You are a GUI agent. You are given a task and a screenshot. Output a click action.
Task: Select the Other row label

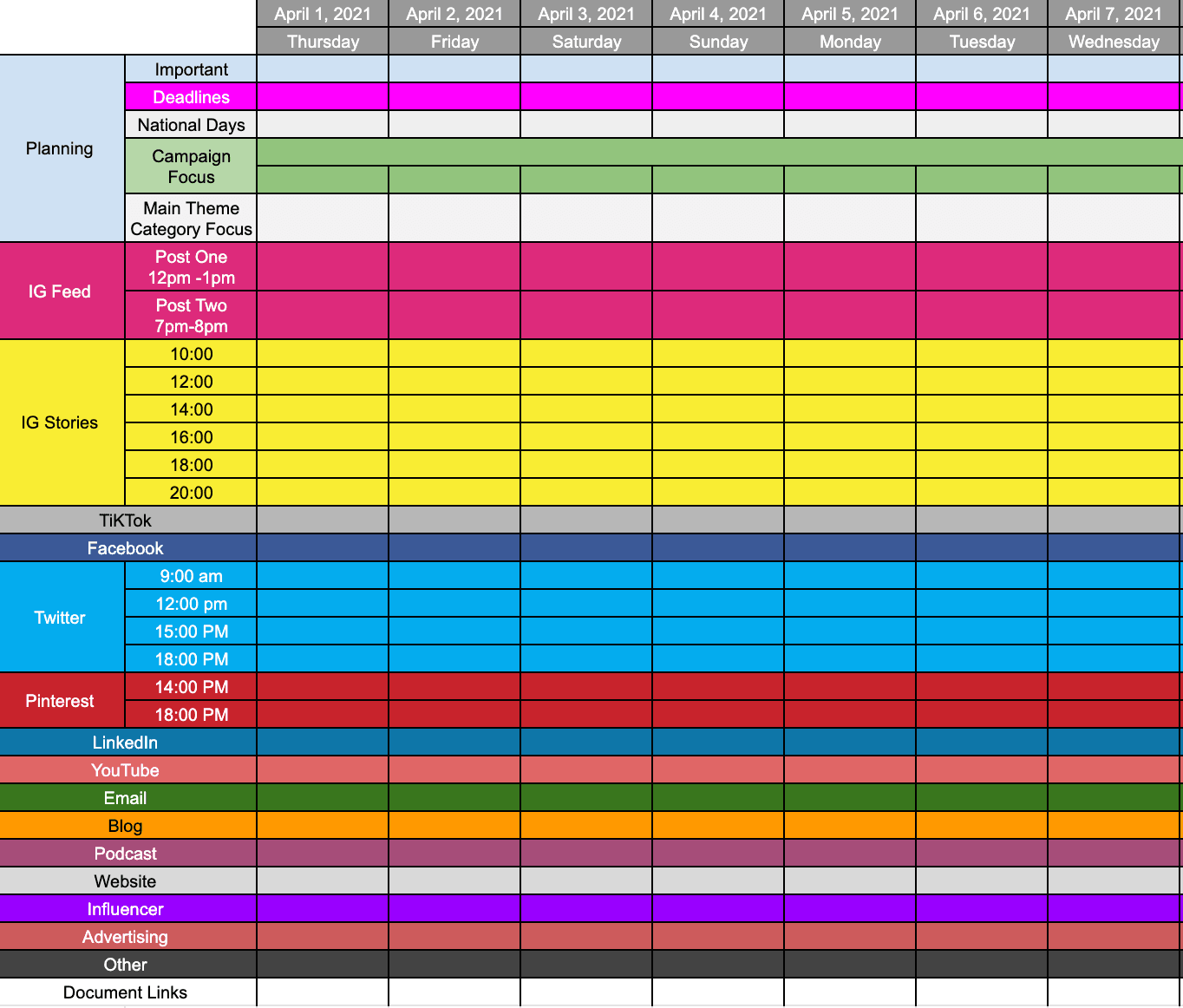point(127,964)
